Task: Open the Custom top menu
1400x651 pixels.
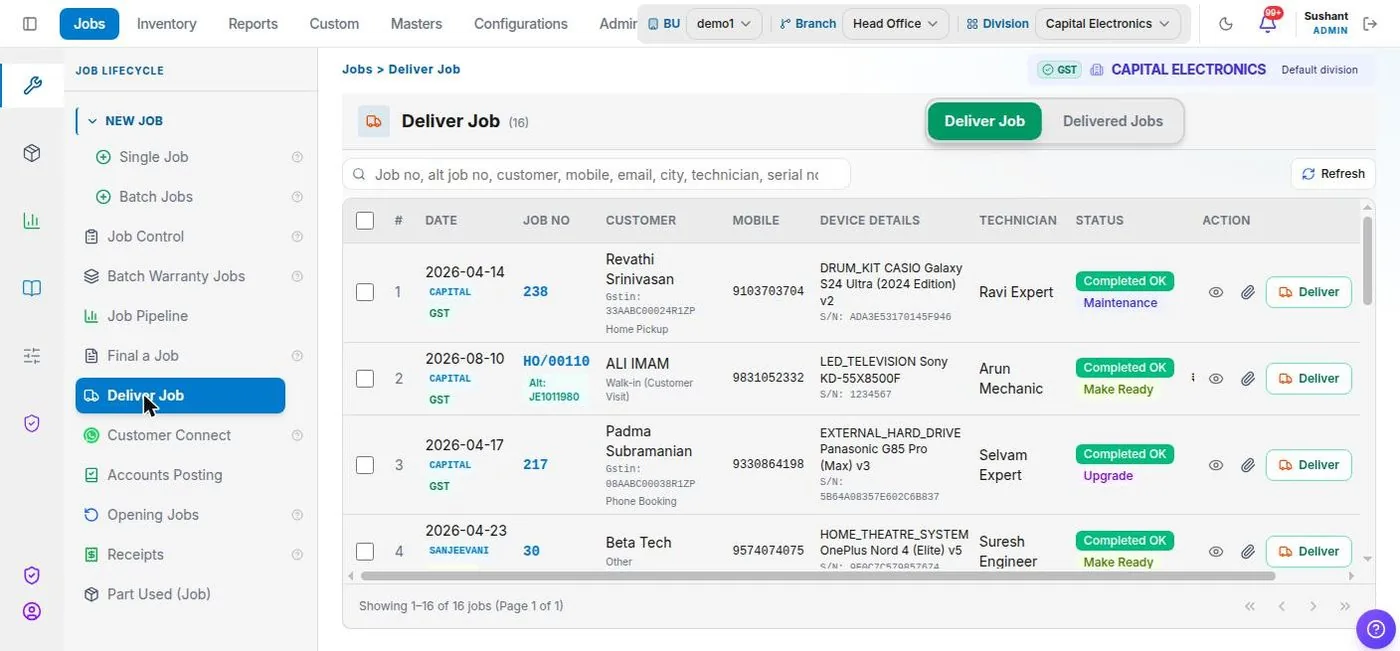Action: 334,23
